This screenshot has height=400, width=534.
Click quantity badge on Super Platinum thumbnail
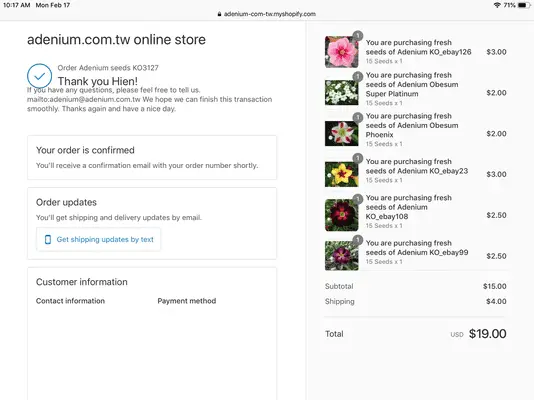pyautogui.click(x=358, y=77)
